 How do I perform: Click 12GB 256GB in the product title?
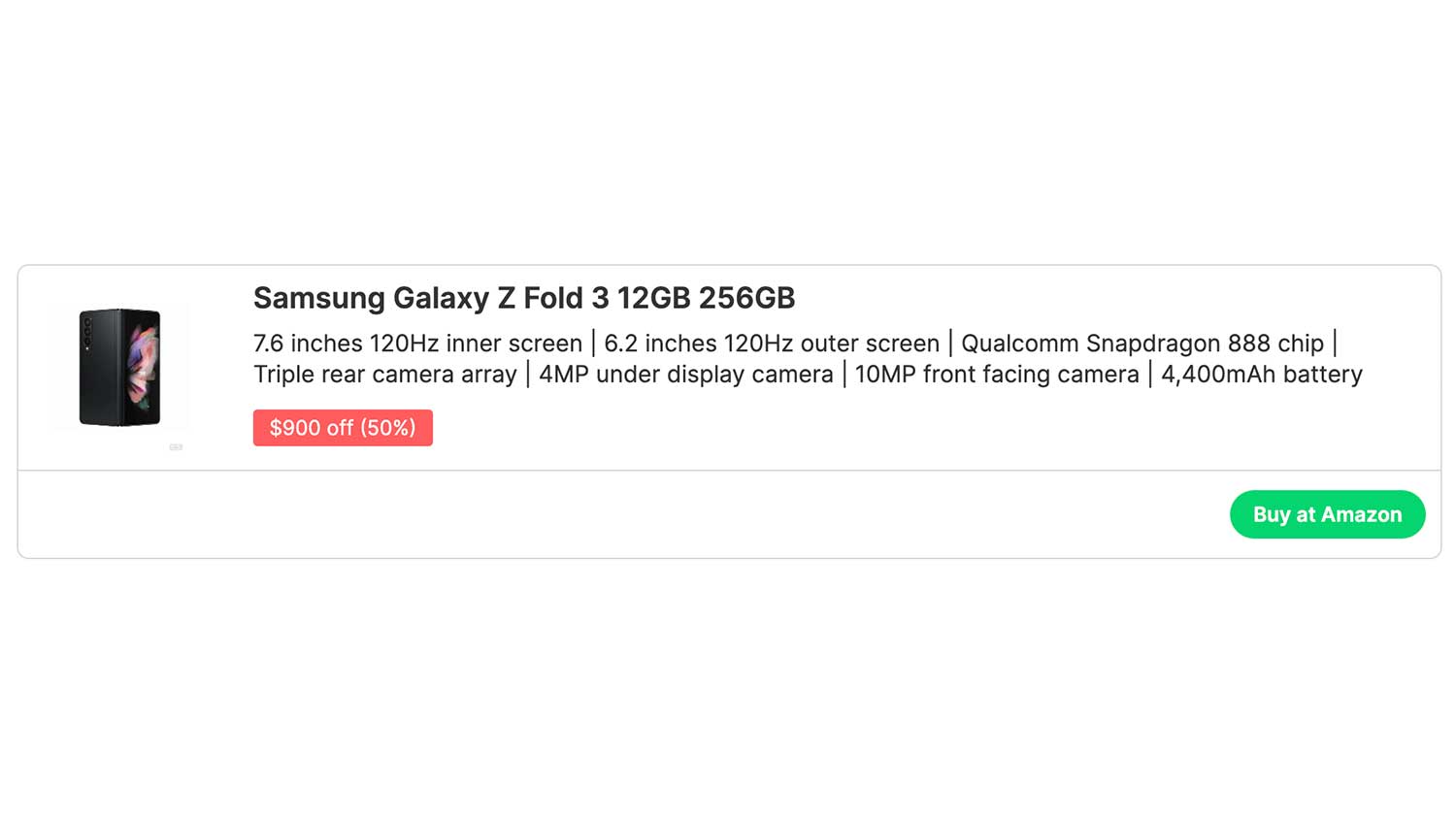pos(706,298)
